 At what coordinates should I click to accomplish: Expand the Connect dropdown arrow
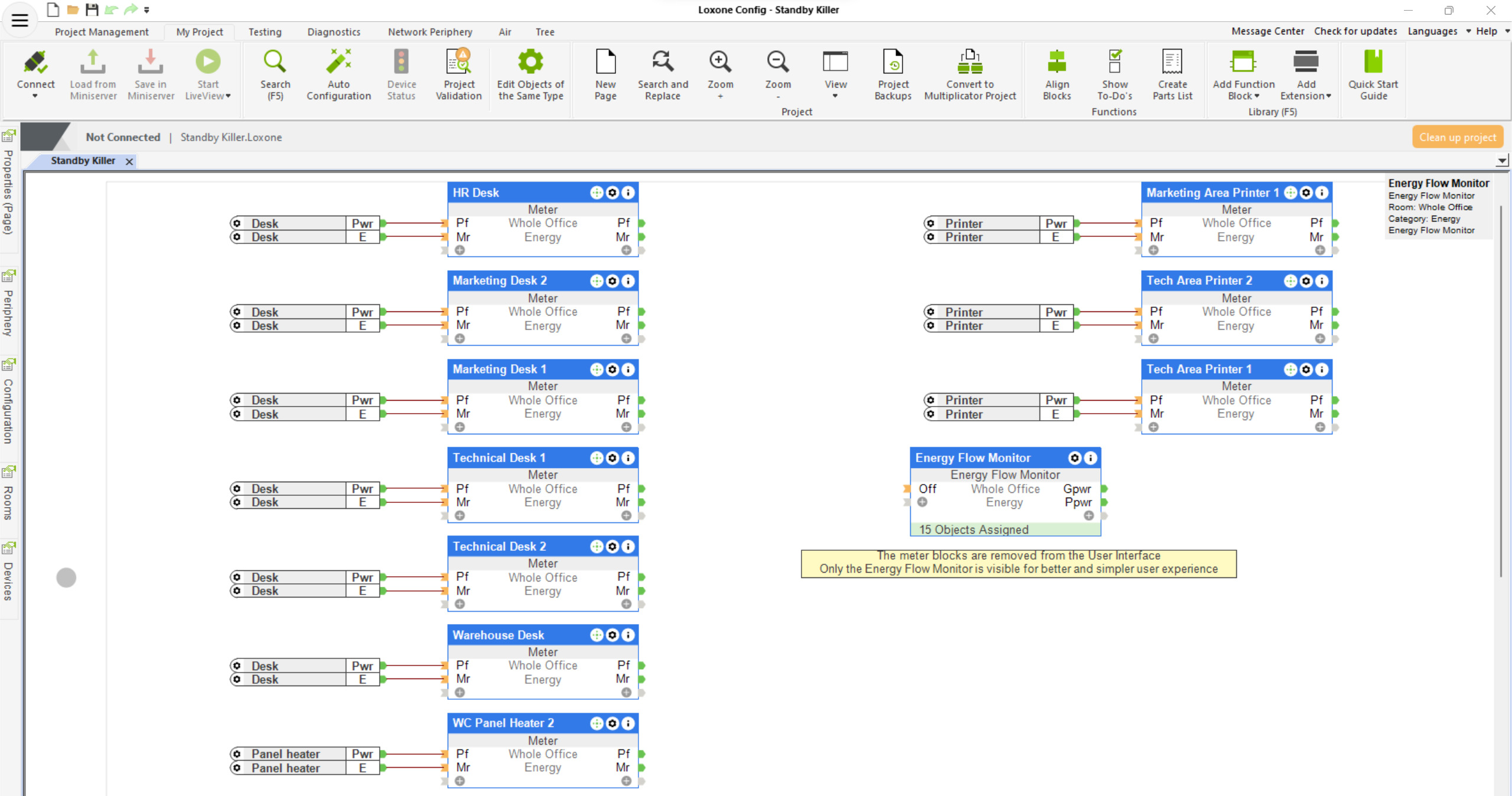[35, 96]
